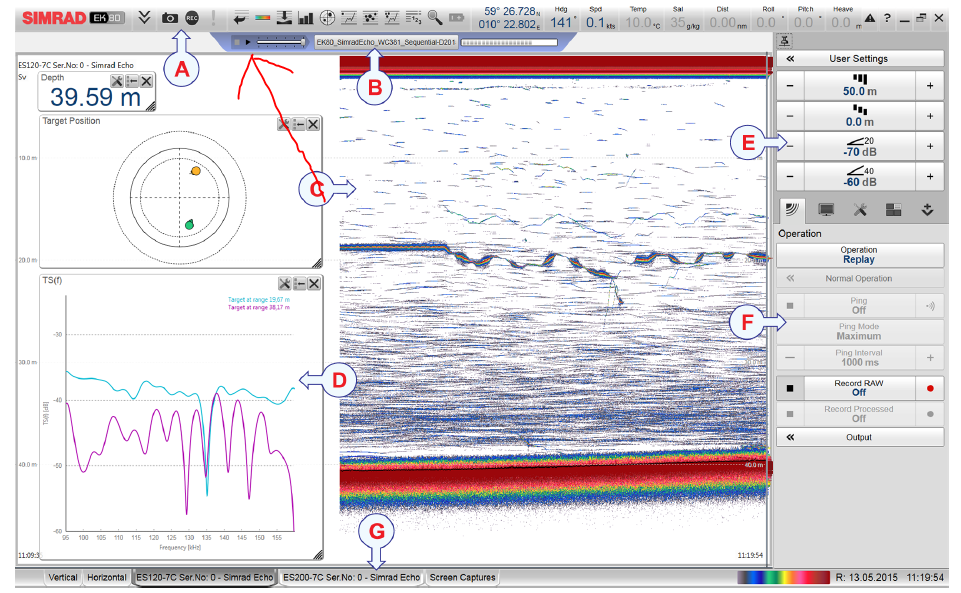
Task: Increase the -60 dB gain
Action: click(930, 176)
